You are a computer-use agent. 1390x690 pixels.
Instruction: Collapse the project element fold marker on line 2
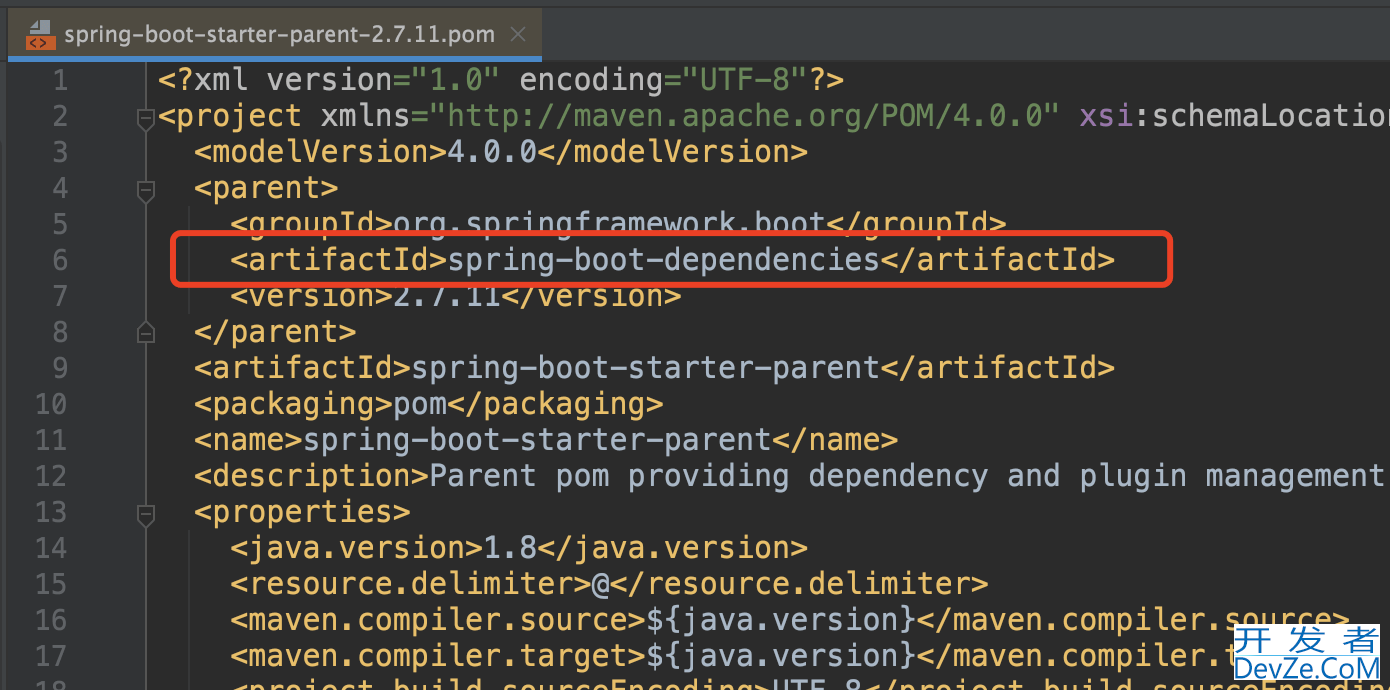(146, 119)
